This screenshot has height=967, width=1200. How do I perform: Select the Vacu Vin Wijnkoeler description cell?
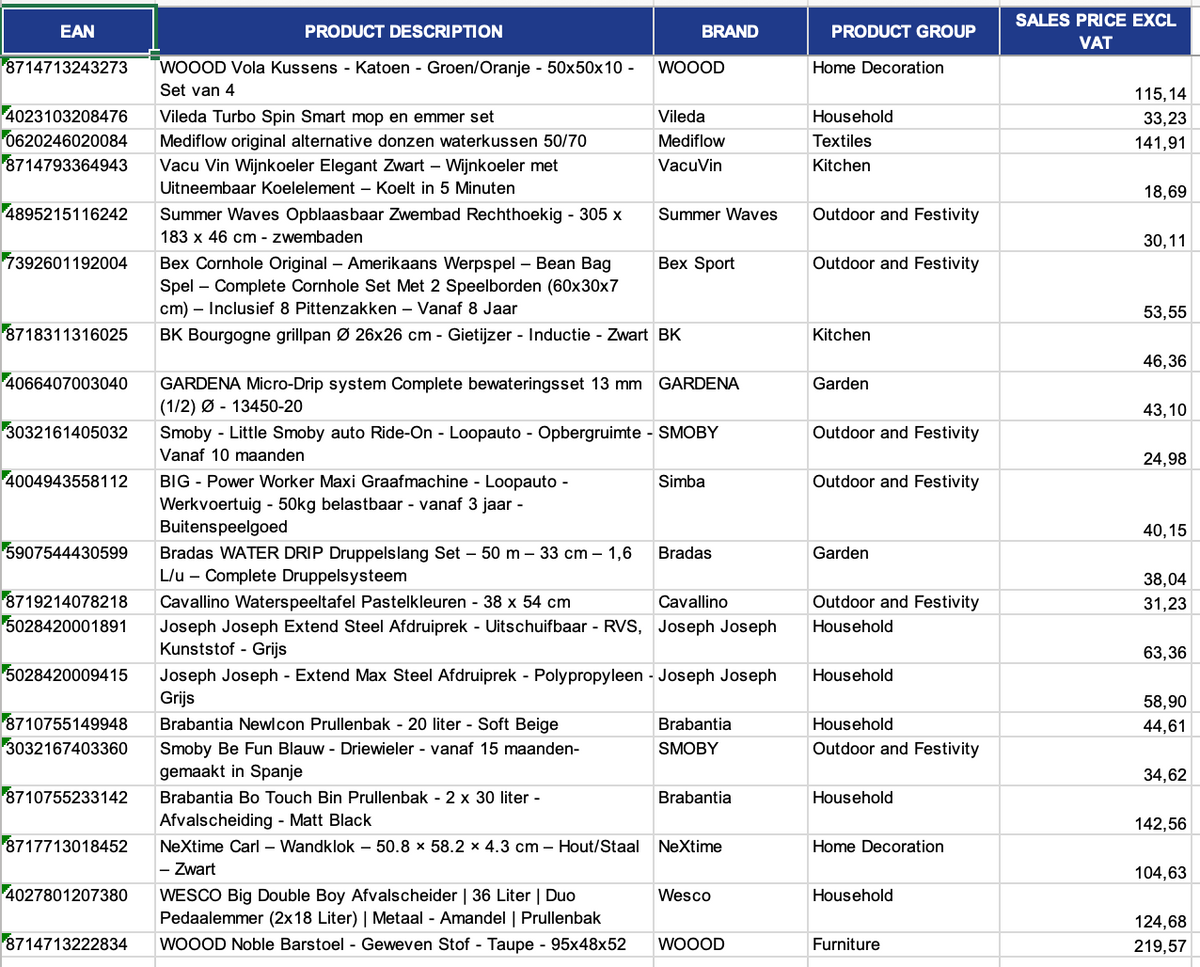(x=404, y=177)
